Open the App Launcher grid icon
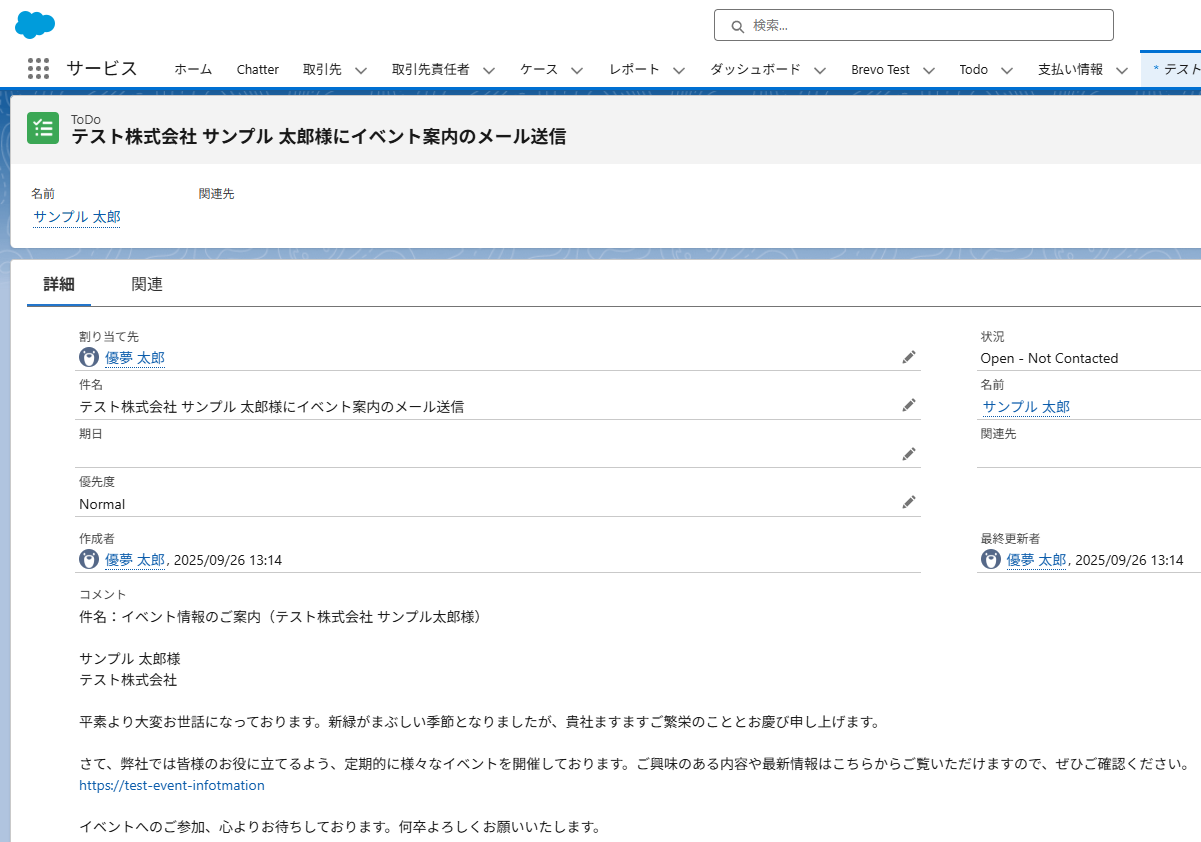Screen dimensions: 1201x842 (x=38, y=69)
